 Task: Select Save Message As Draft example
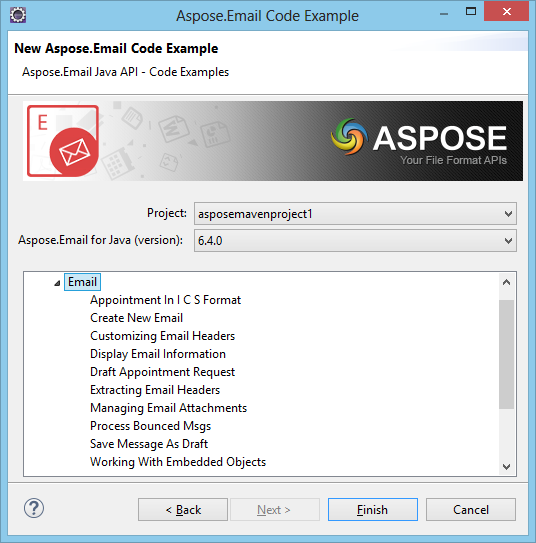point(149,444)
